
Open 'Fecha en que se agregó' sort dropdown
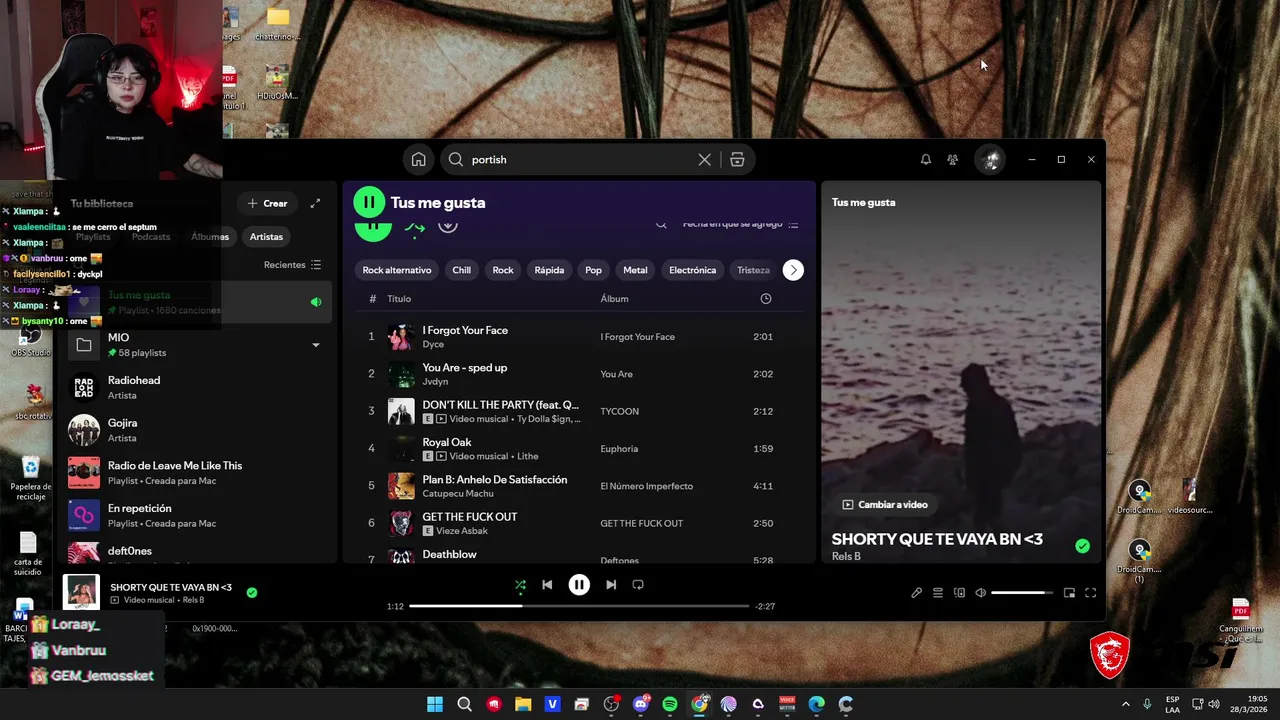pos(740,225)
